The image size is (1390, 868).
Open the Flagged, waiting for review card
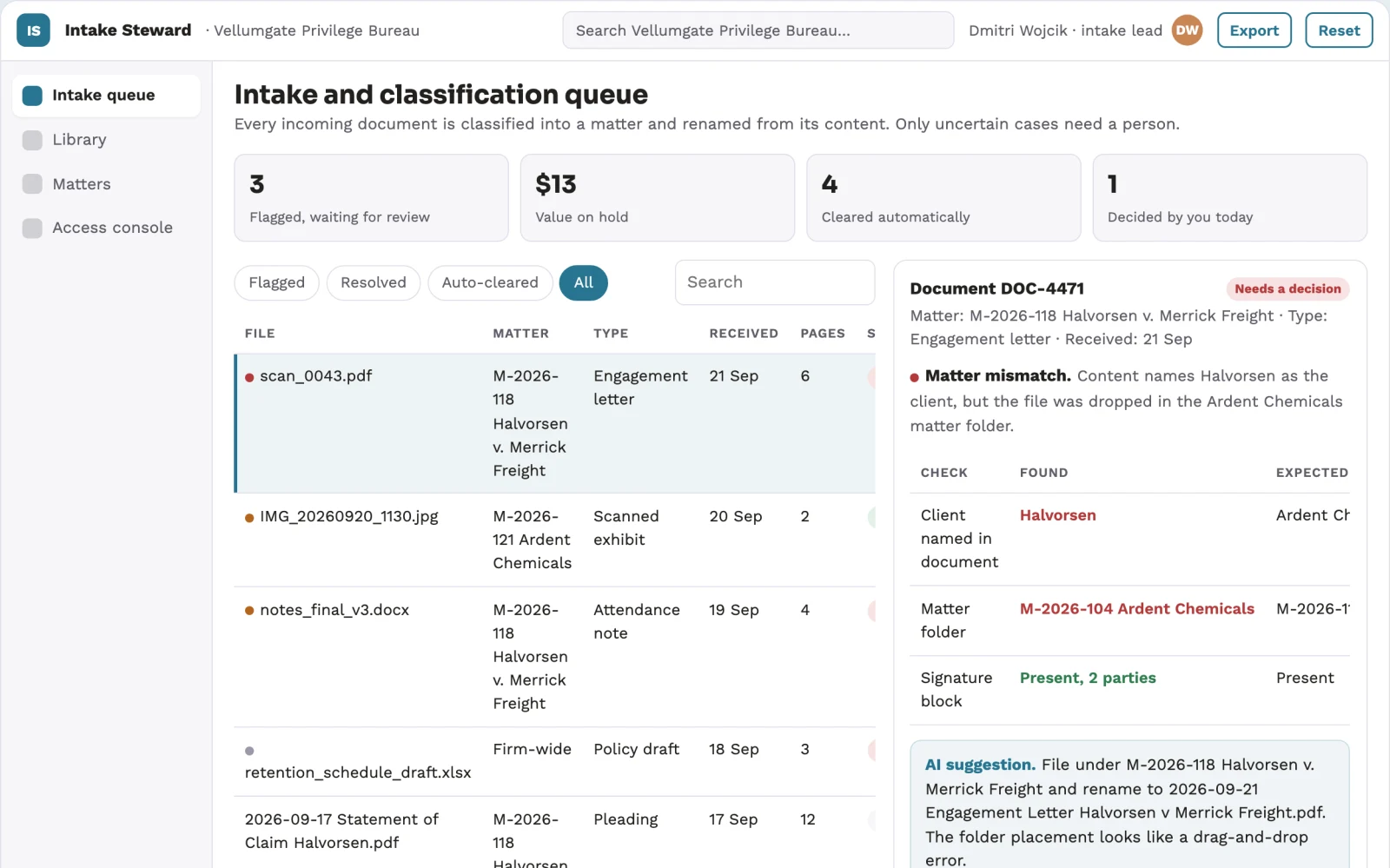click(x=371, y=198)
